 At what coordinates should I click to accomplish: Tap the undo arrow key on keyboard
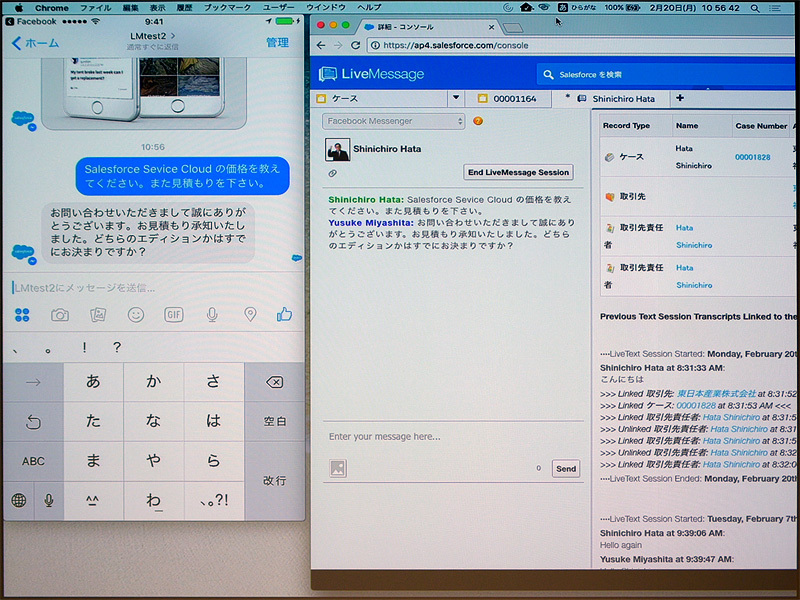[x=33, y=421]
